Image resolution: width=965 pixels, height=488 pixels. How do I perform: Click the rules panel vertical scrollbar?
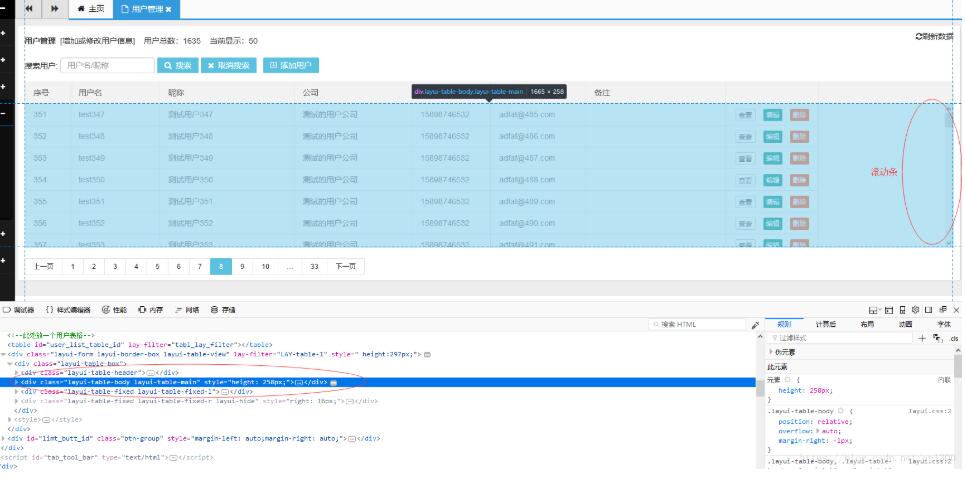click(x=958, y=367)
